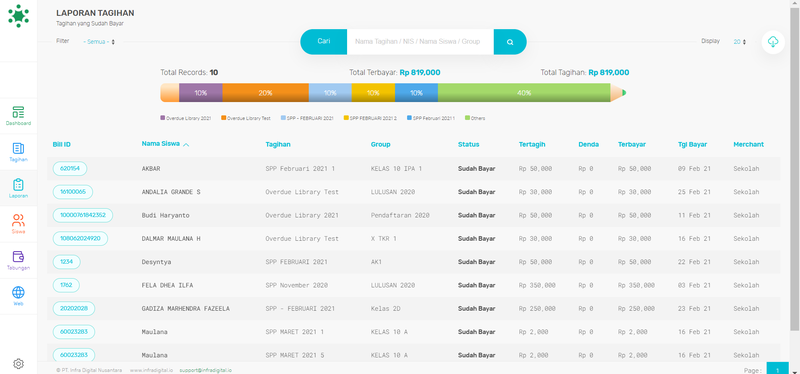Select student name AKBAR
The width and height of the screenshot is (800, 374).
tap(151, 168)
